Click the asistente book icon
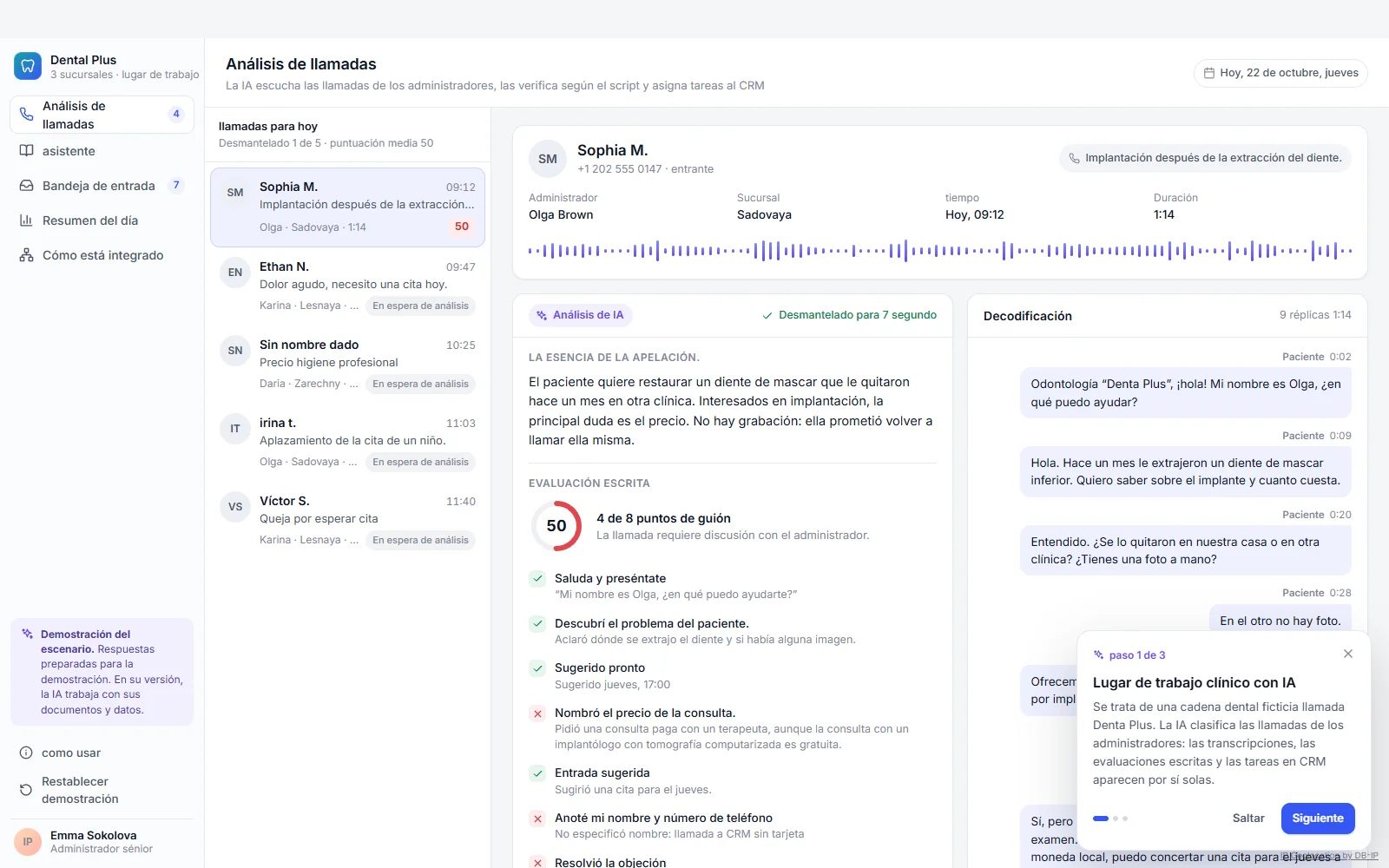The image size is (1389, 868). coord(27,151)
